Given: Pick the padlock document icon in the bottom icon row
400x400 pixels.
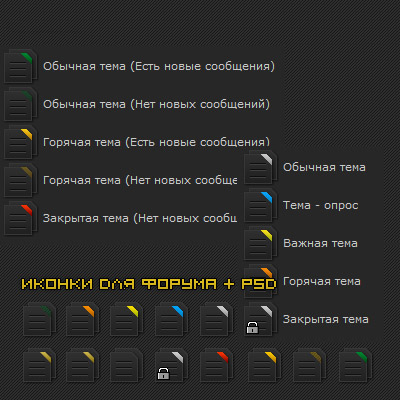Looking at the screenshot, I should [171, 365].
